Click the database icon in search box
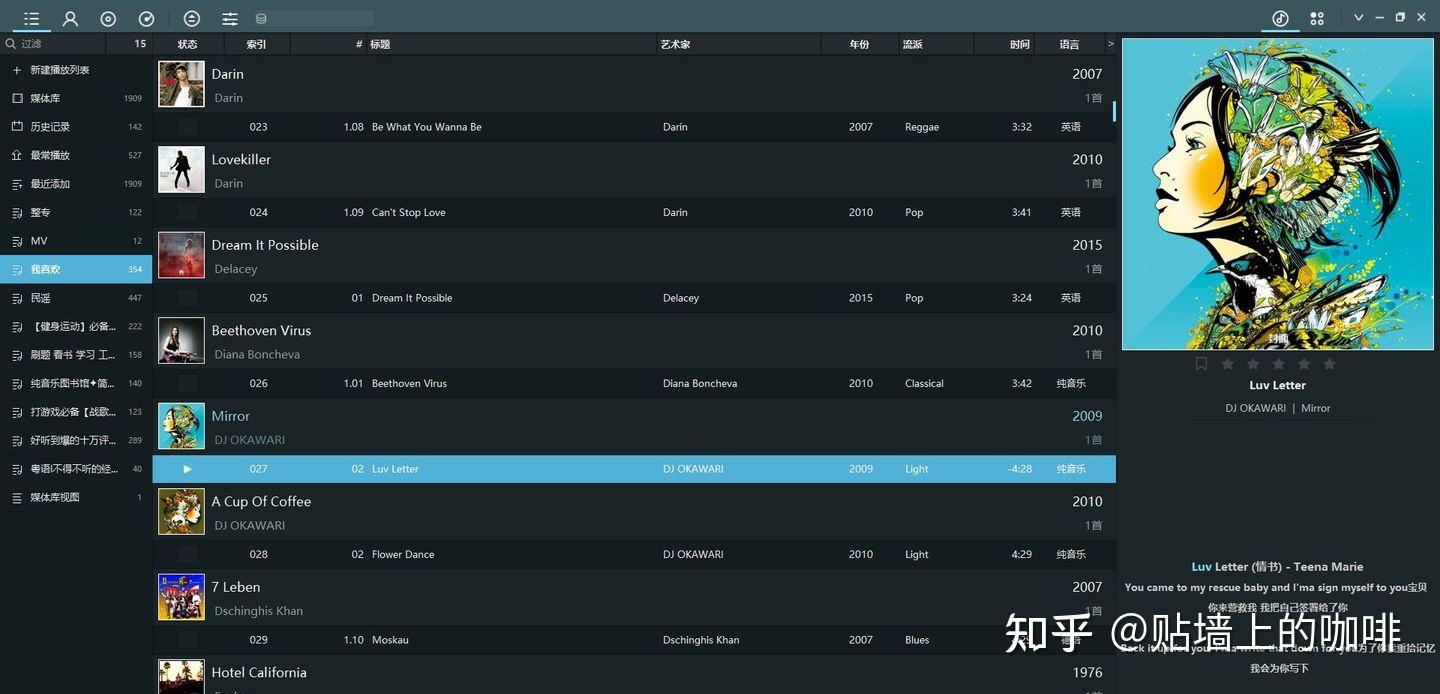This screenshot has height=694, width=1440. pos(261,17)
